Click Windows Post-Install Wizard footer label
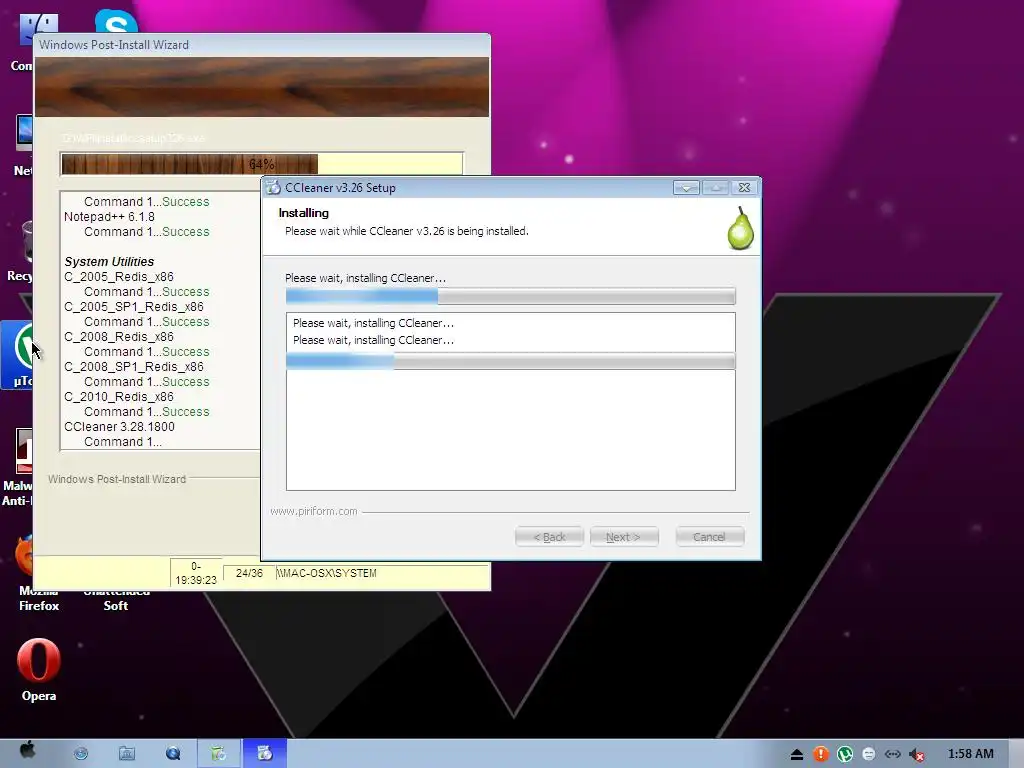1024x768 pixels. [117, 479]
